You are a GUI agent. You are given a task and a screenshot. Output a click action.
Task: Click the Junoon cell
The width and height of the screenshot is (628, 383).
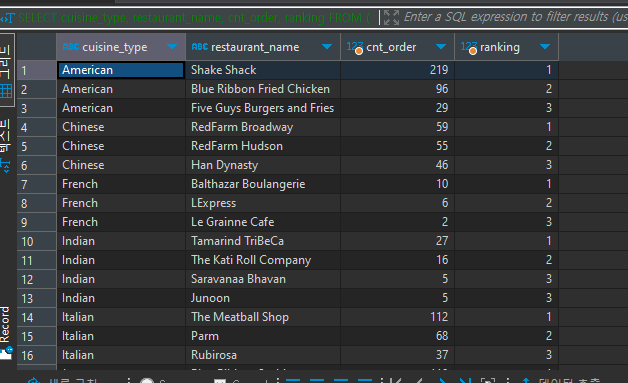click(x=263, y=298)
